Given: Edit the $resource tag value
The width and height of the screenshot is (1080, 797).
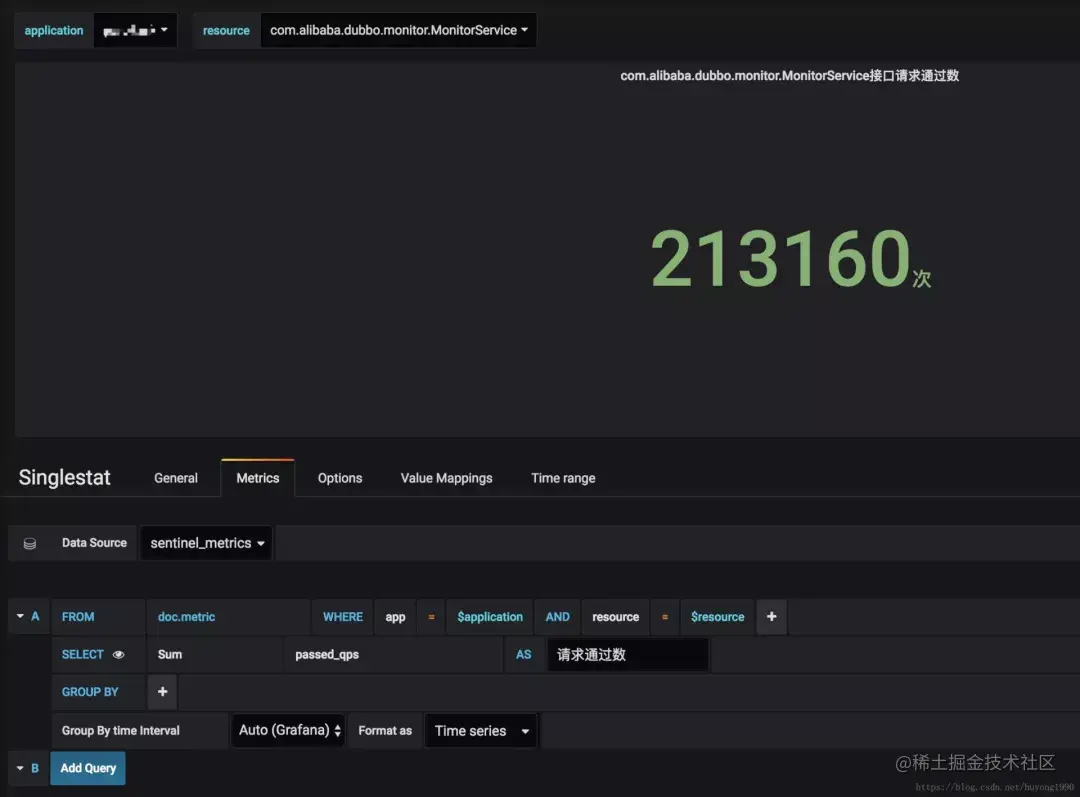Looking at the screenshot, I should click(717, 617).
